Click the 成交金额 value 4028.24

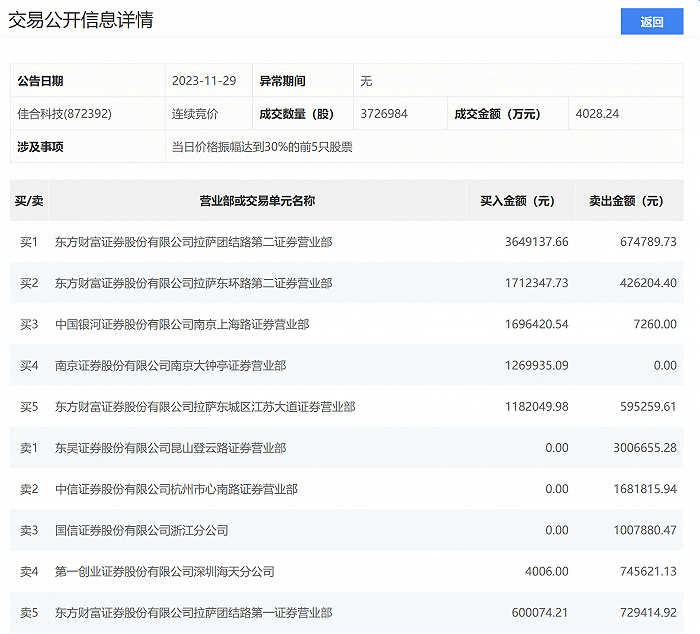597,114
